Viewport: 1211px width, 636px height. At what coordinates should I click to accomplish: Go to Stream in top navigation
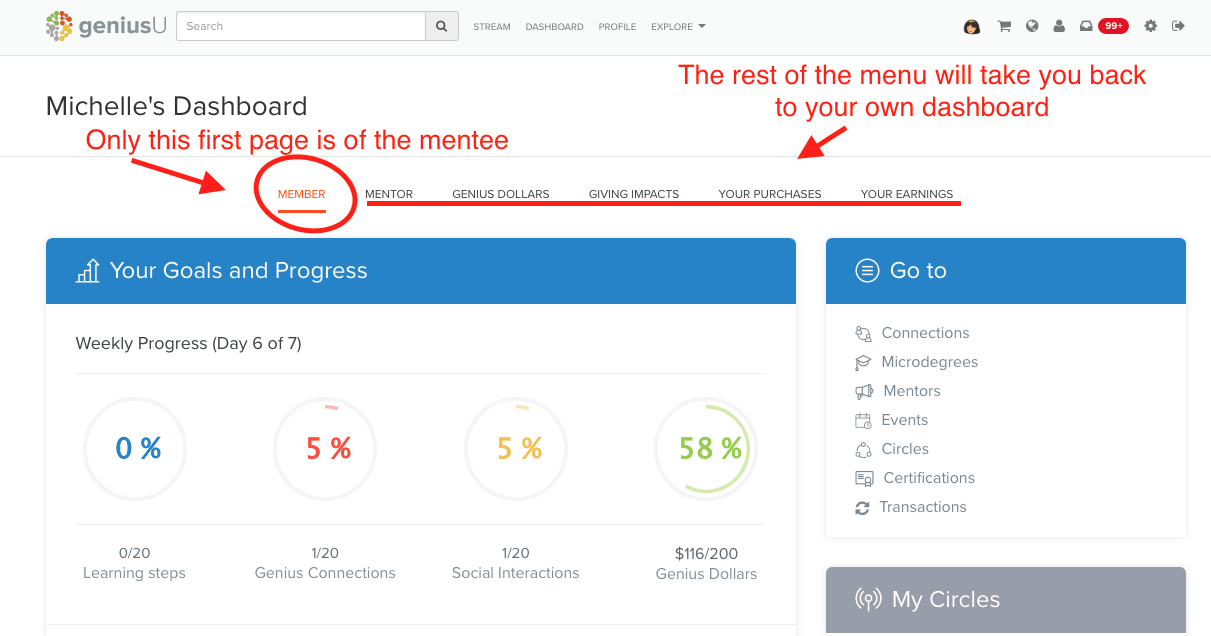point(492,27)
